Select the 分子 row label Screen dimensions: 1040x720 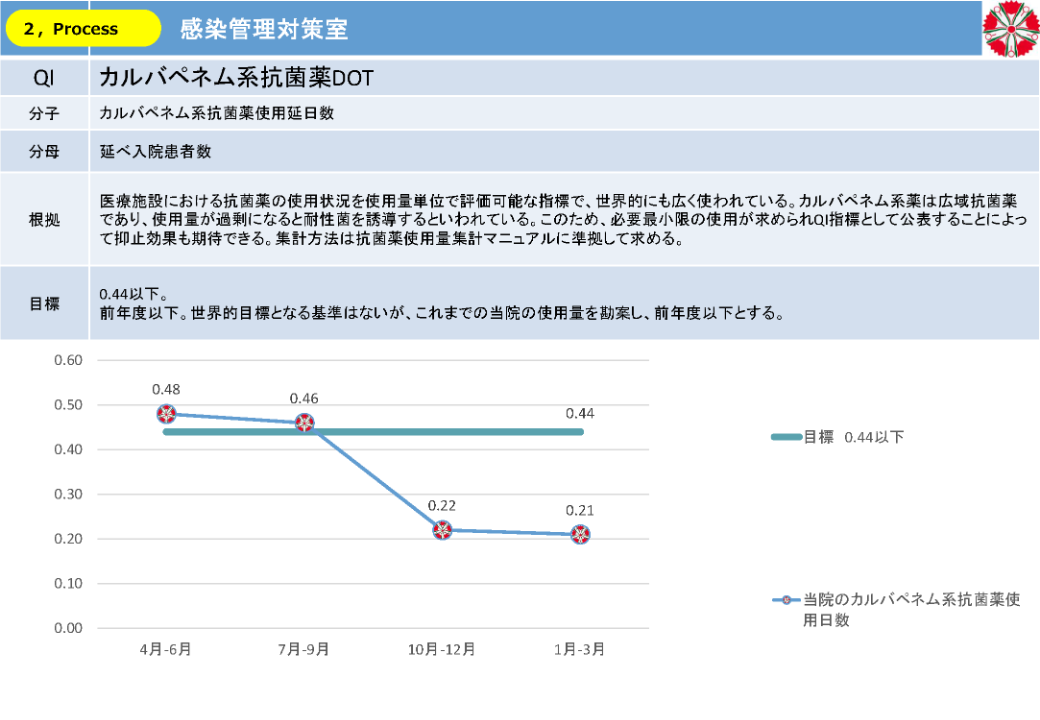[x=44, y=114]
